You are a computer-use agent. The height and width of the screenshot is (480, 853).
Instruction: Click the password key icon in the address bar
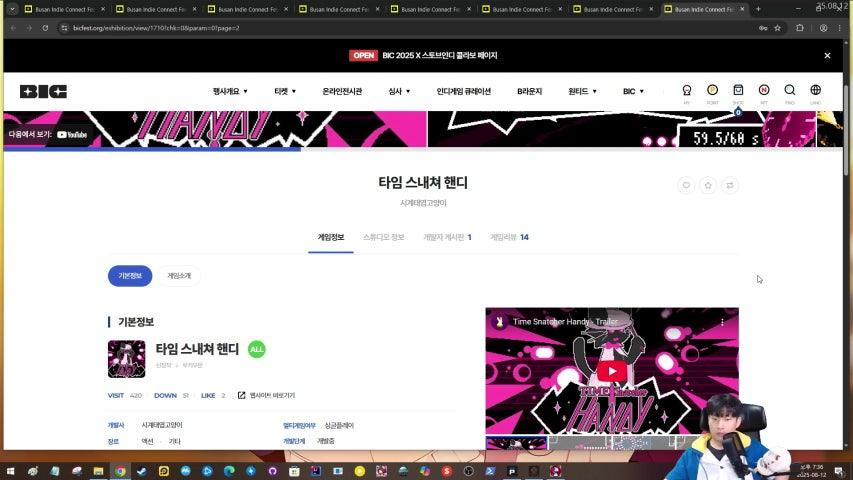coord(763,28)
